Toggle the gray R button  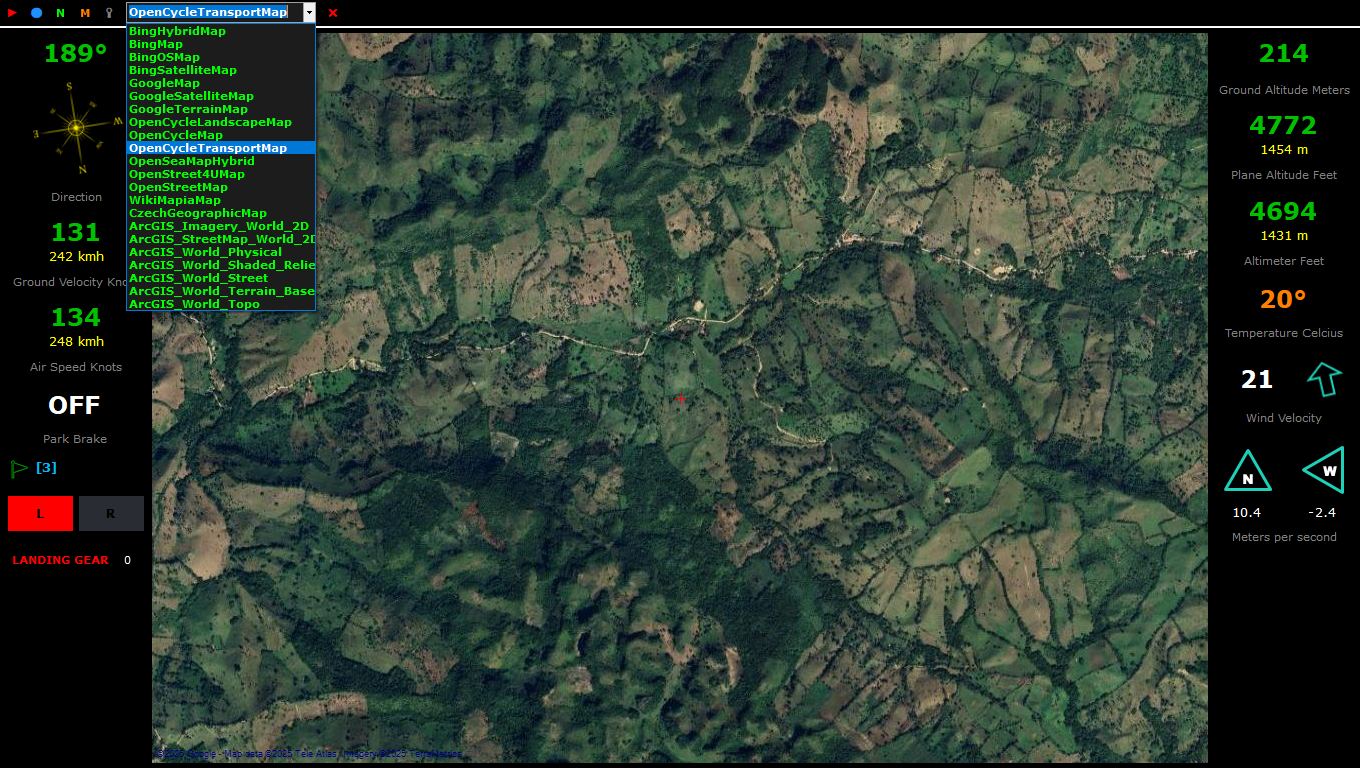coord(111,513)
